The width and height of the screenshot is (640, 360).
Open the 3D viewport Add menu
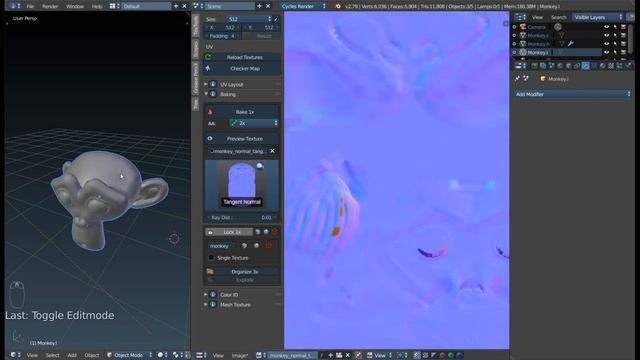point(72,355)
